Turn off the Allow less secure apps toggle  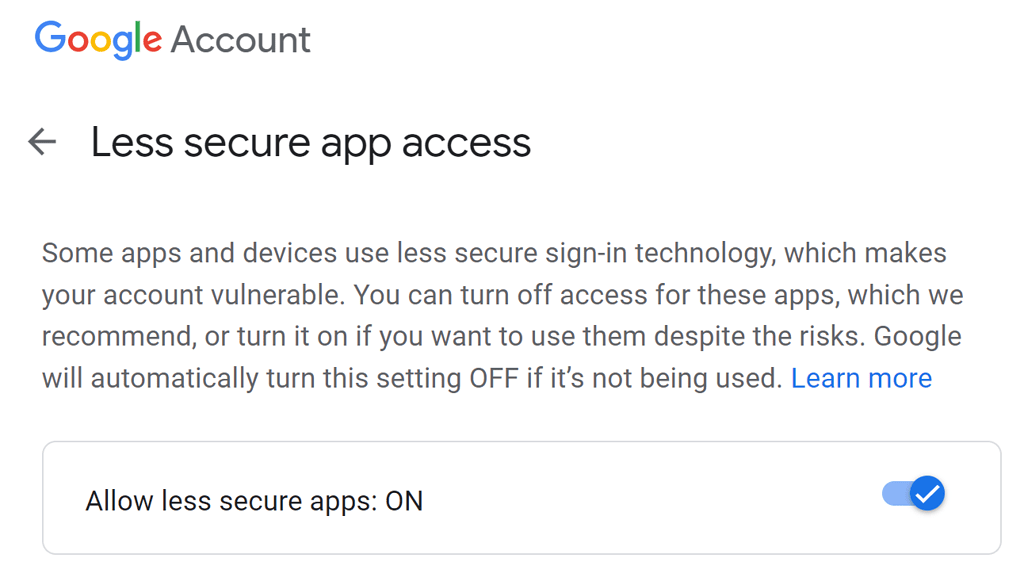914,493
